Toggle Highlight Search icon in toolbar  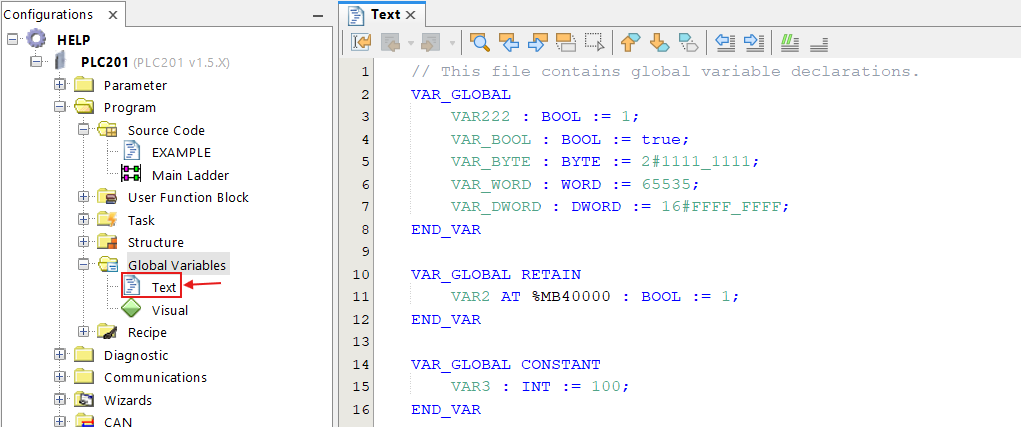click(565, 42)
